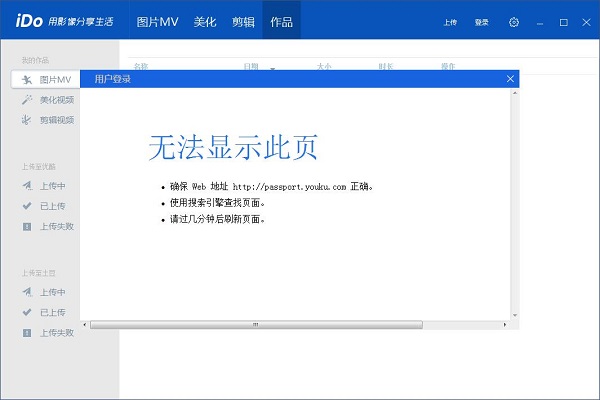600x400 pixels.
Task: Show 上传中 items under 上传至优酷
Action: 53,185
